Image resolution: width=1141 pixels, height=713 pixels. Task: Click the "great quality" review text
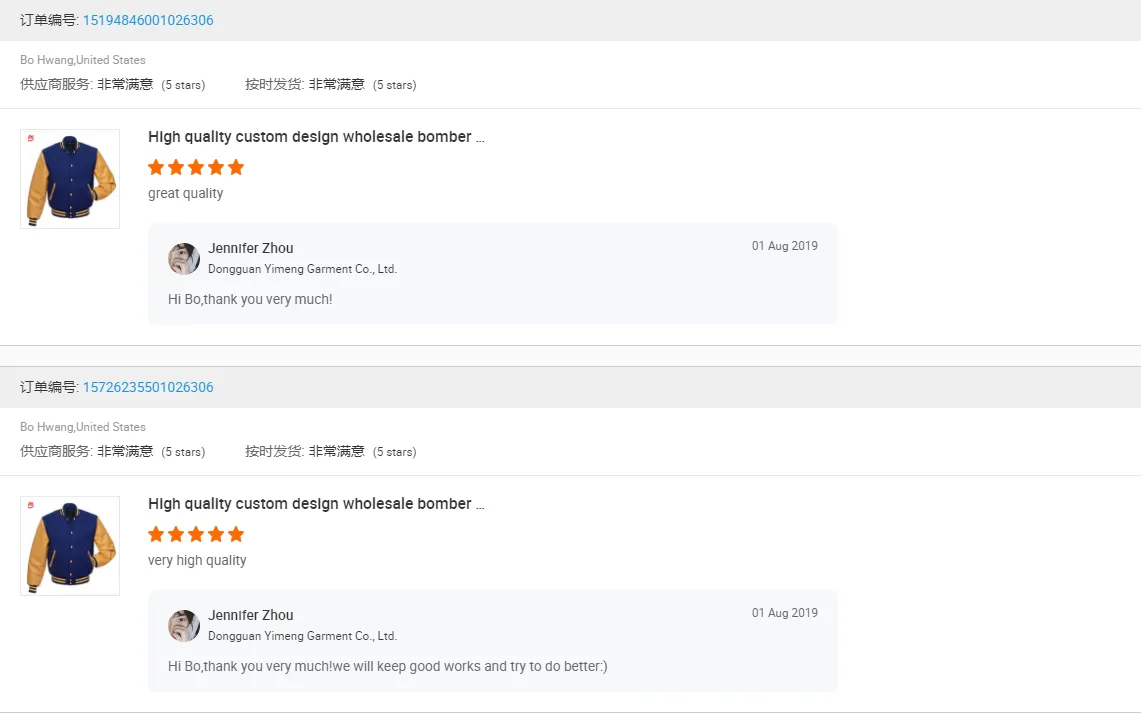186,194
